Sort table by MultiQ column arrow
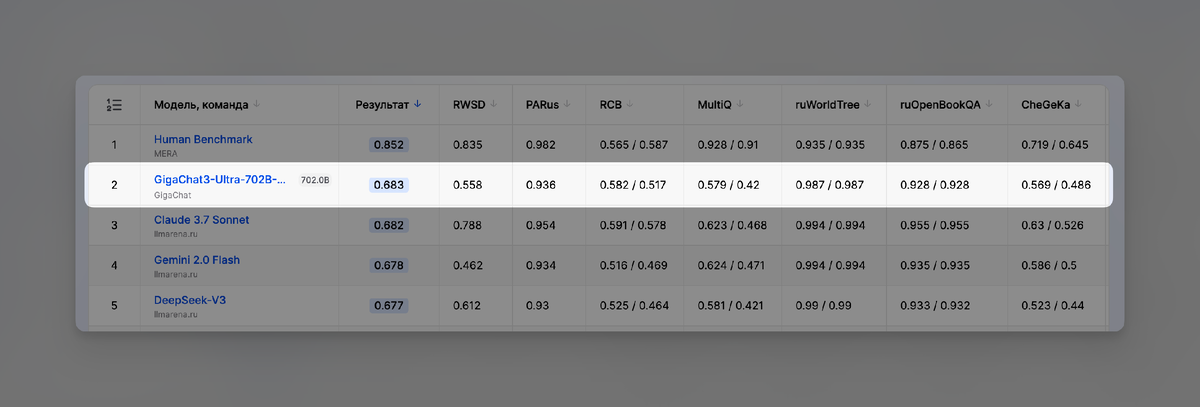1200x407 pixels. point(742,104)
